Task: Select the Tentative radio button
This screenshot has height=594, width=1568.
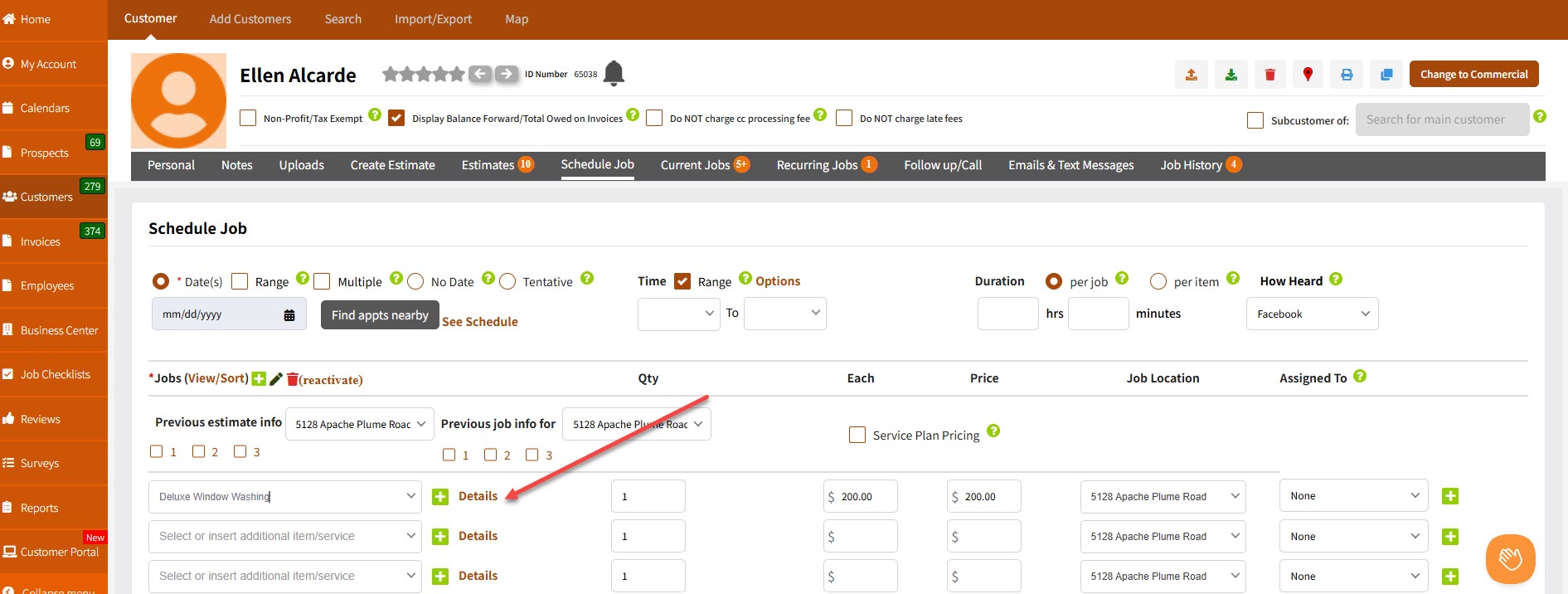Action: (x=507, y=281)
